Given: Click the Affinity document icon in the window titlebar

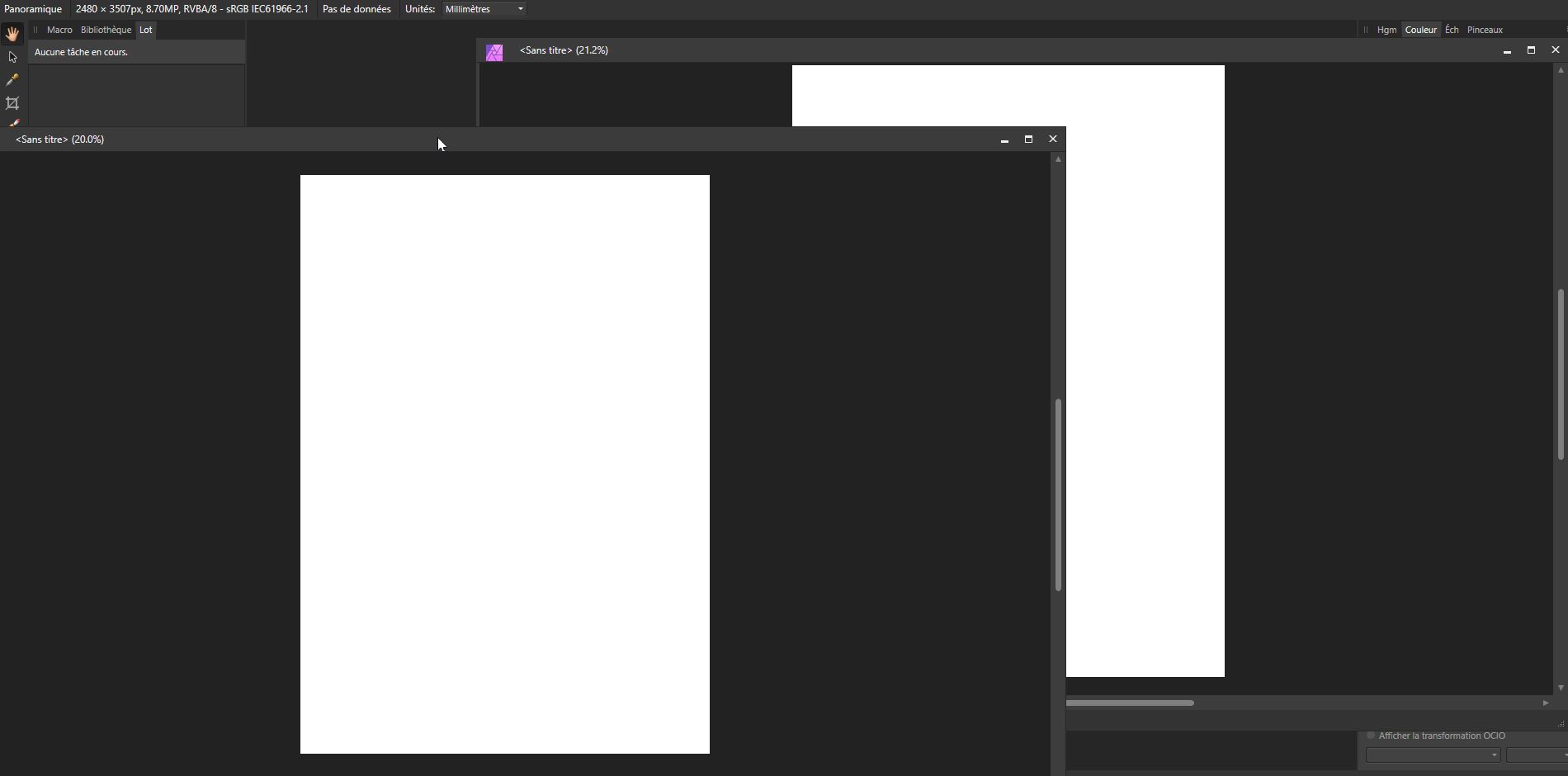Looking at the screenshot, I should tap(494, 51).
